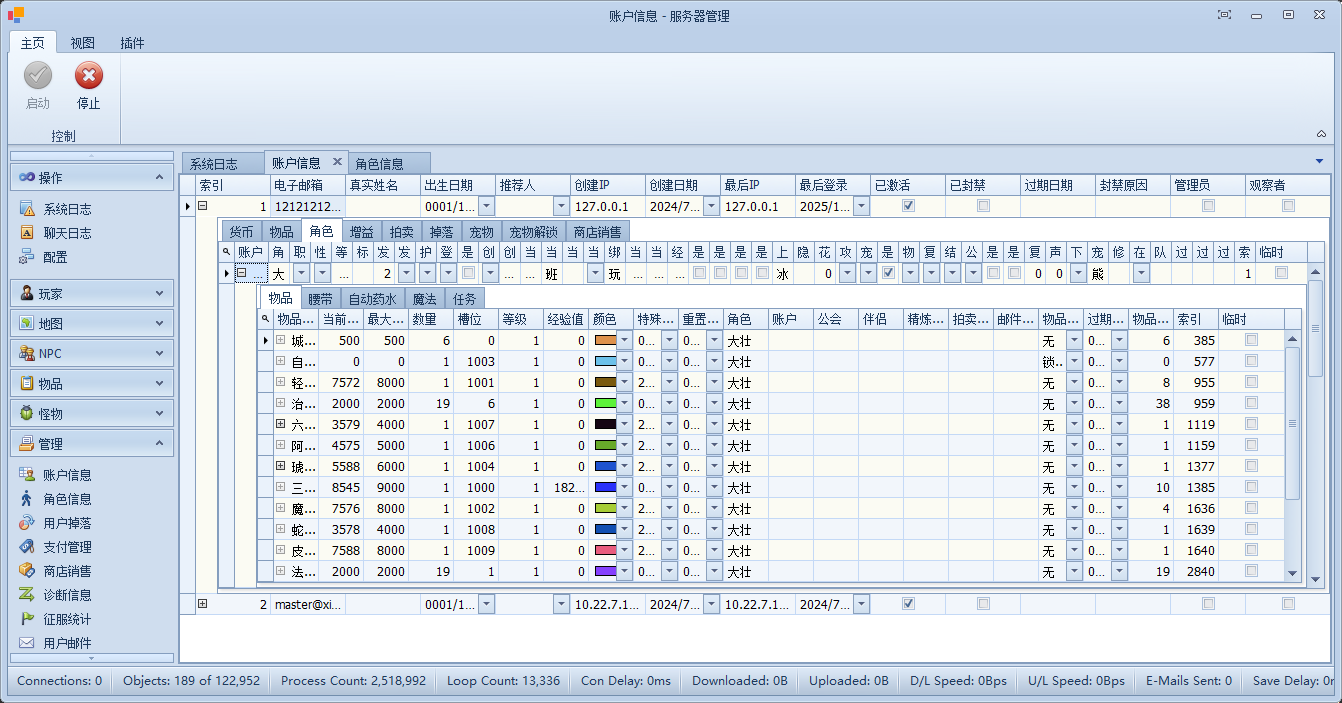Select 角色信息 in the management list

click(67, 499)
